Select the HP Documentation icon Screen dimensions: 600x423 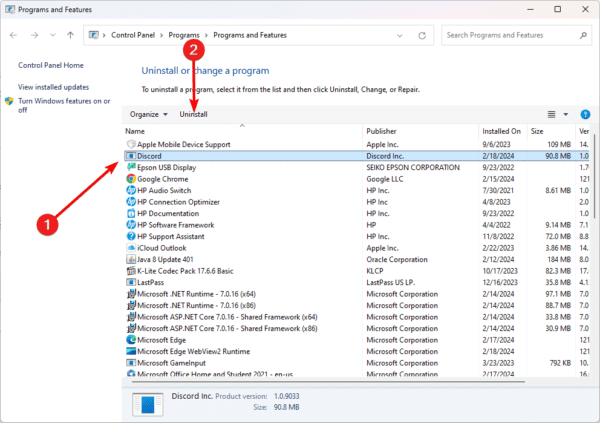131,213
